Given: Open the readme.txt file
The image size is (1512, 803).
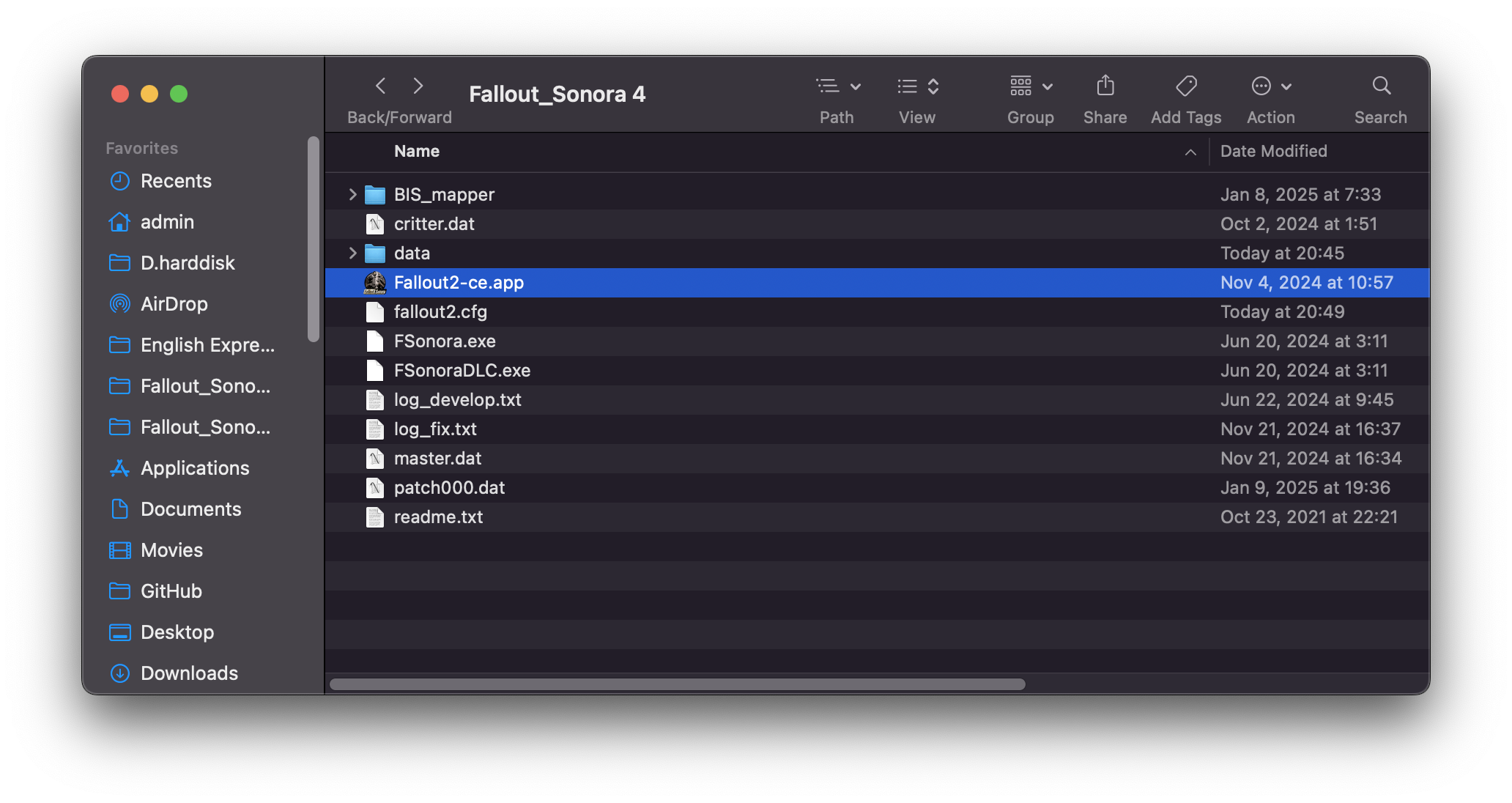Looking at the screenshot, I should (439, 516).
